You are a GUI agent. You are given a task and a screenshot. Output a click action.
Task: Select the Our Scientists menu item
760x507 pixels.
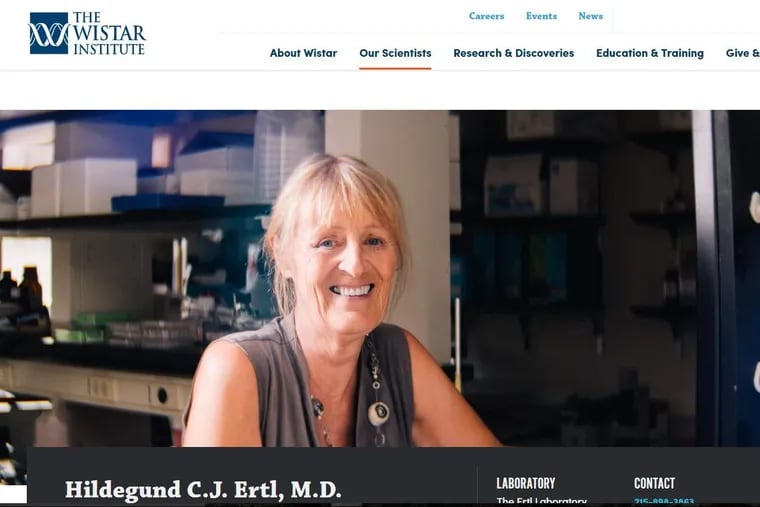pos(395,53)
